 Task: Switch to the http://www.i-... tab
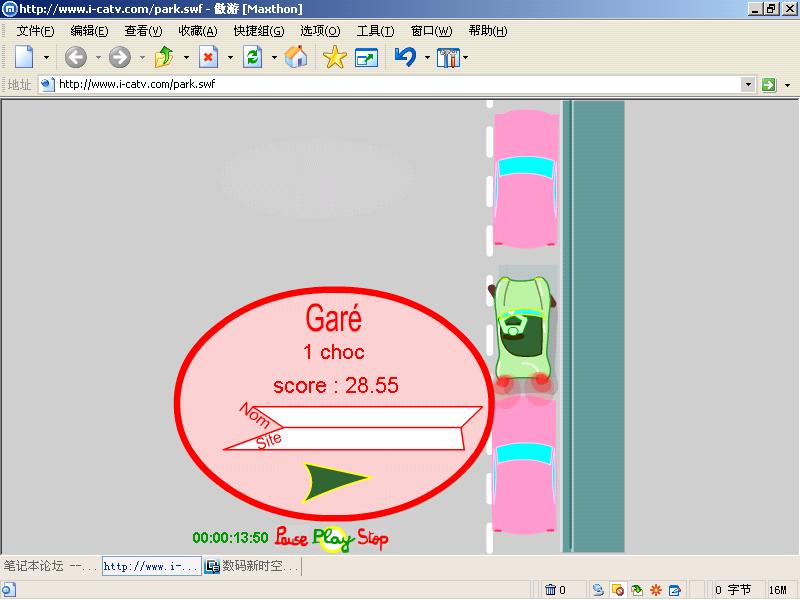point(152,566)
